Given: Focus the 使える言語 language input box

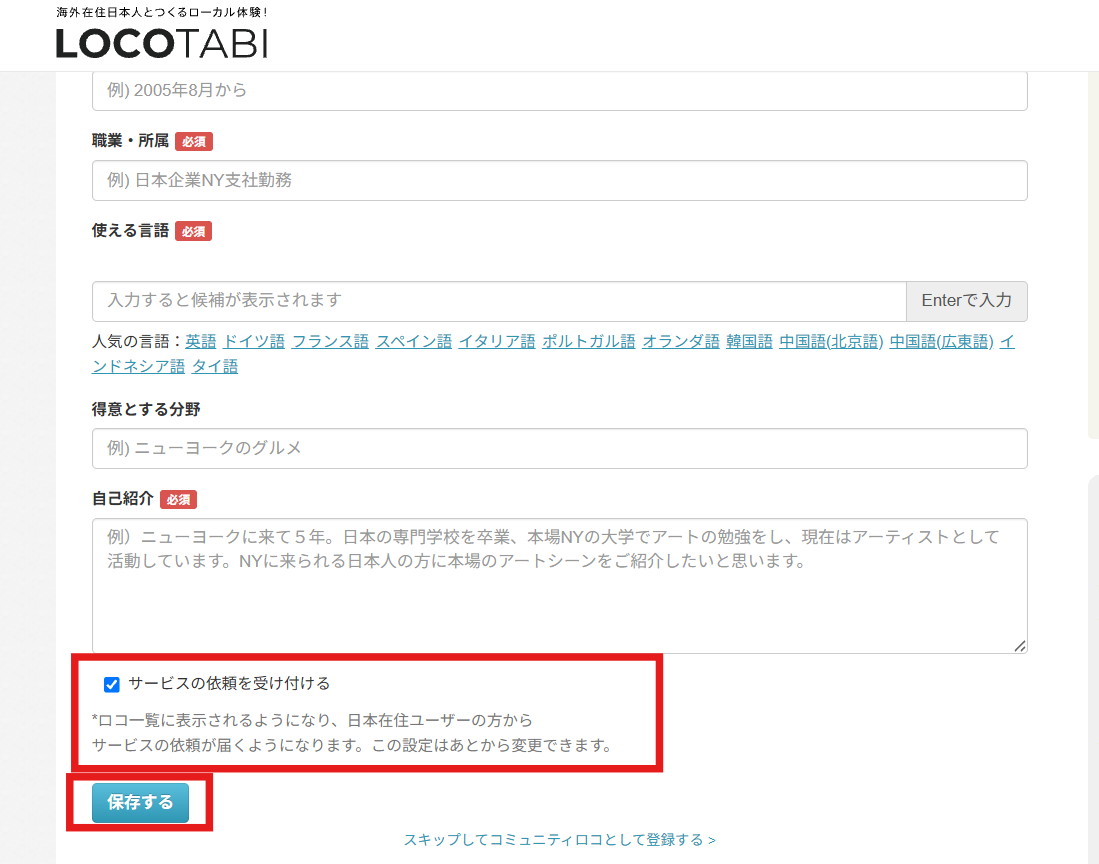Looking at the screenshot, I should [x=499, y=301].
